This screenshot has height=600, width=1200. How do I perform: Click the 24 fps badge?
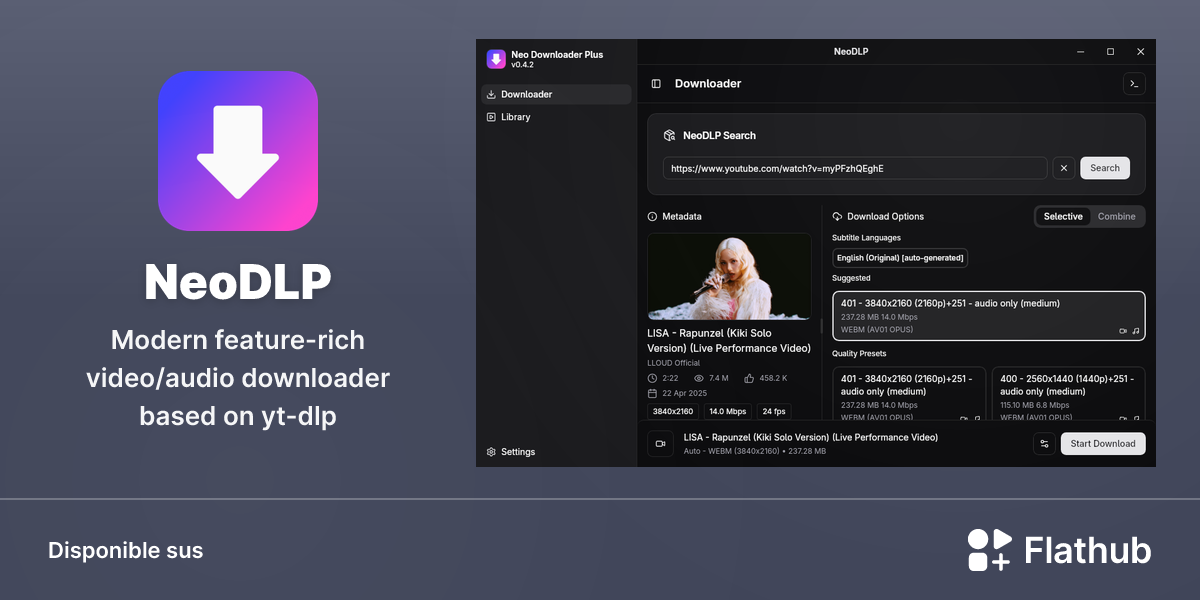click(x=773, y=411)
